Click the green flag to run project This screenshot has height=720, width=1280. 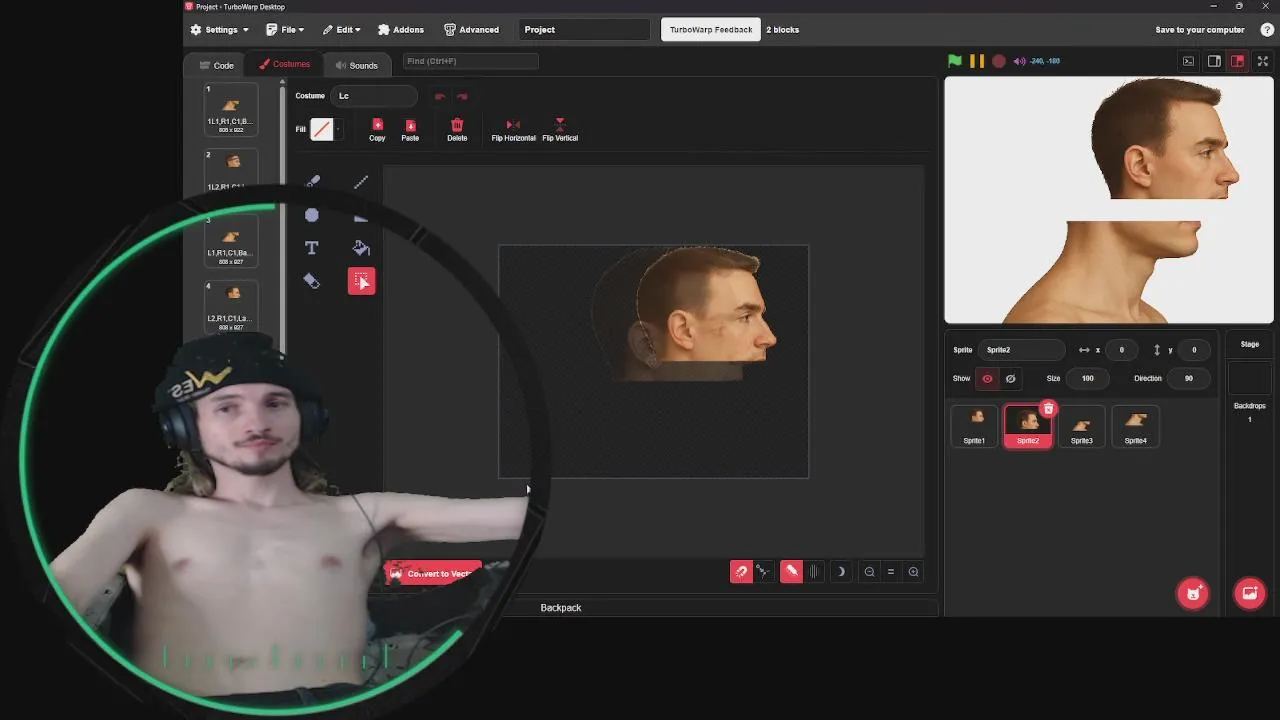click(x=955, y=61)
